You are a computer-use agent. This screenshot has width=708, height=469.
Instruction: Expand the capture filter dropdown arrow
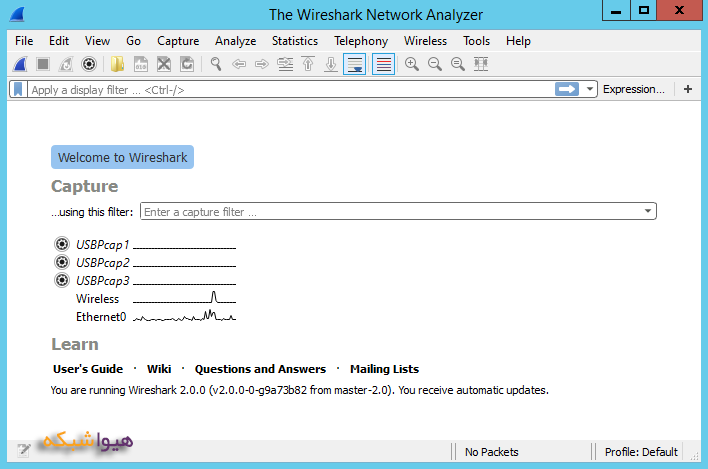tap(648, 212)
